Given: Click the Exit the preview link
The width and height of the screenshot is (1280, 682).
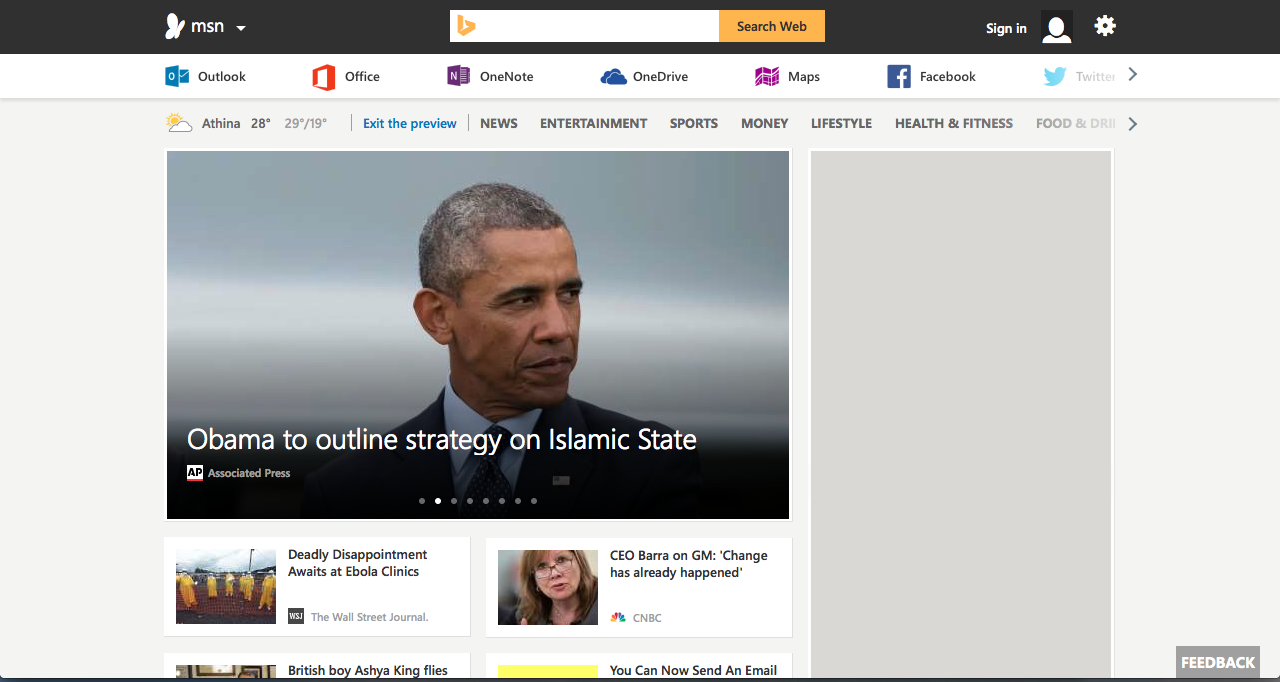Looking at the screenshot, I should (x=410, y=123).
